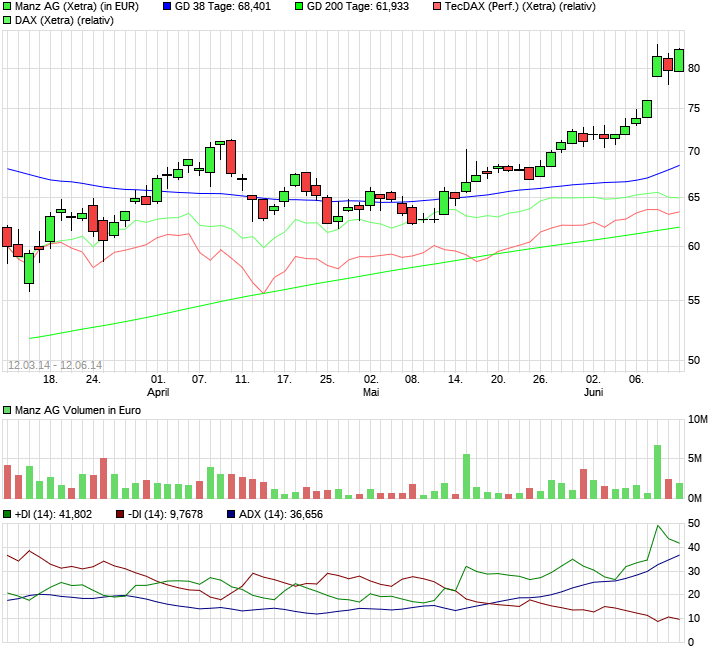Click the ADX (14): 36,656 label
The image size is (726, 652).
(x=281, y=514)
